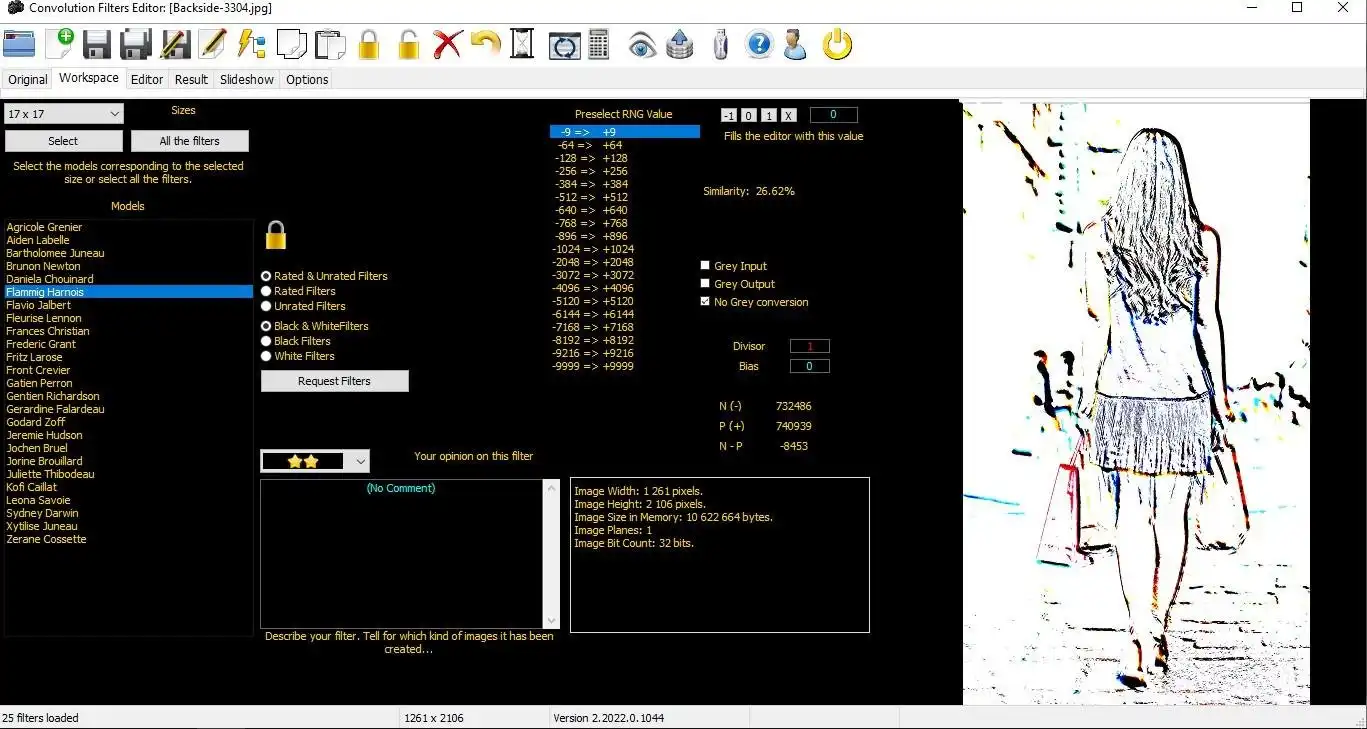Click the pencil on notepad edit icon
The image size is (1367, 729).
212,45
